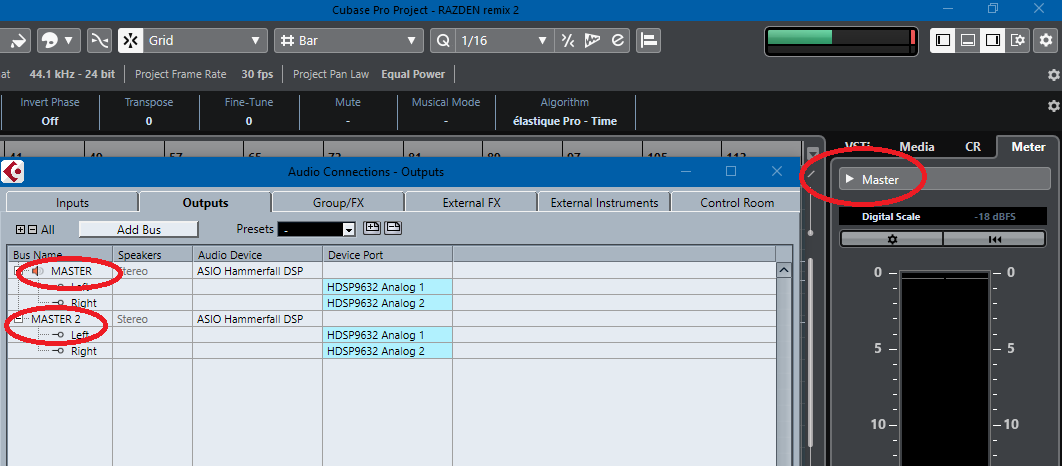
Task: Reset meter peaks with the rewind icon
Action: [994, 239]
